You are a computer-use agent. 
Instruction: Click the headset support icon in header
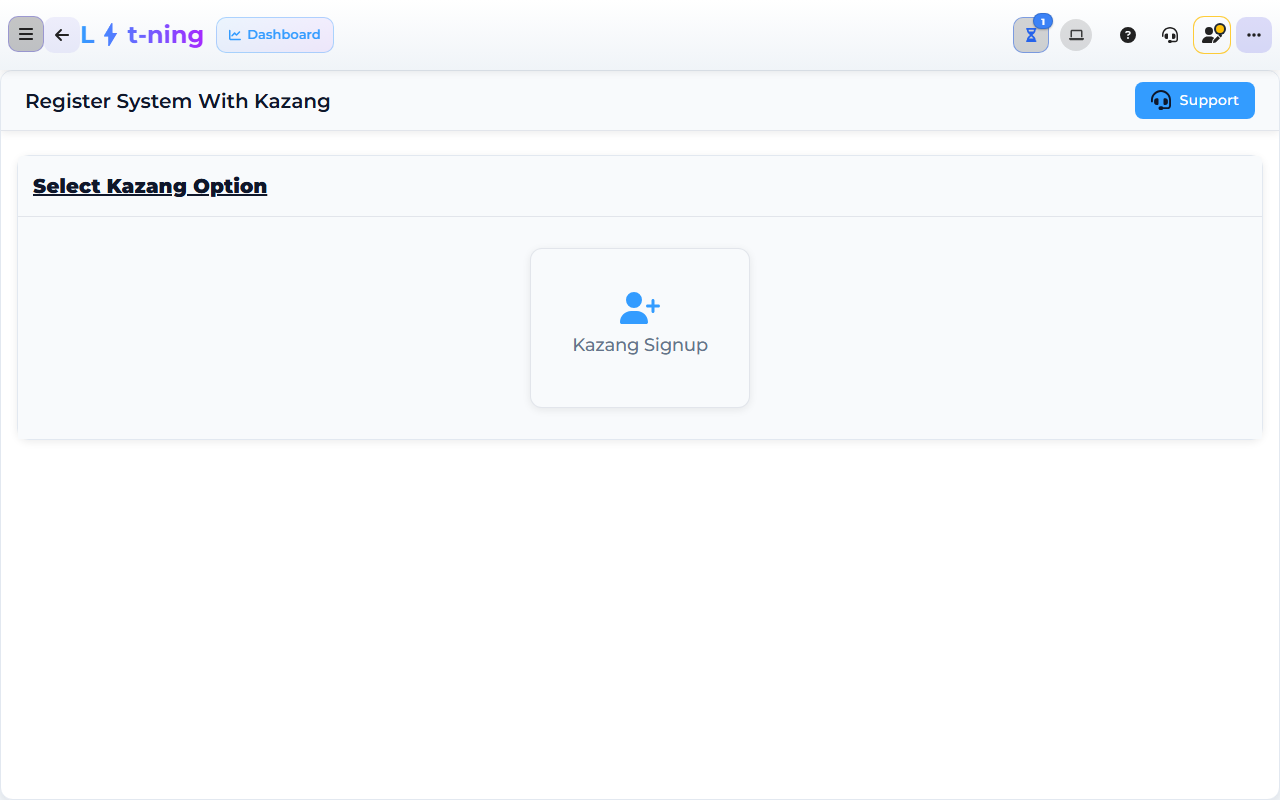pos(1170,35)
